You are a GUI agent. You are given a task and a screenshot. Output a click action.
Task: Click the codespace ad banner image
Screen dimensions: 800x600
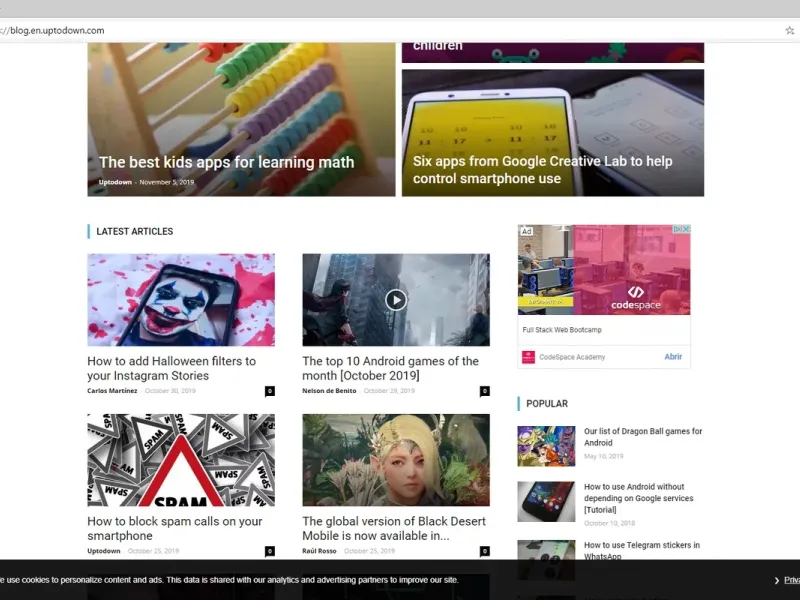pyautogui.click(x=604, y=270)
